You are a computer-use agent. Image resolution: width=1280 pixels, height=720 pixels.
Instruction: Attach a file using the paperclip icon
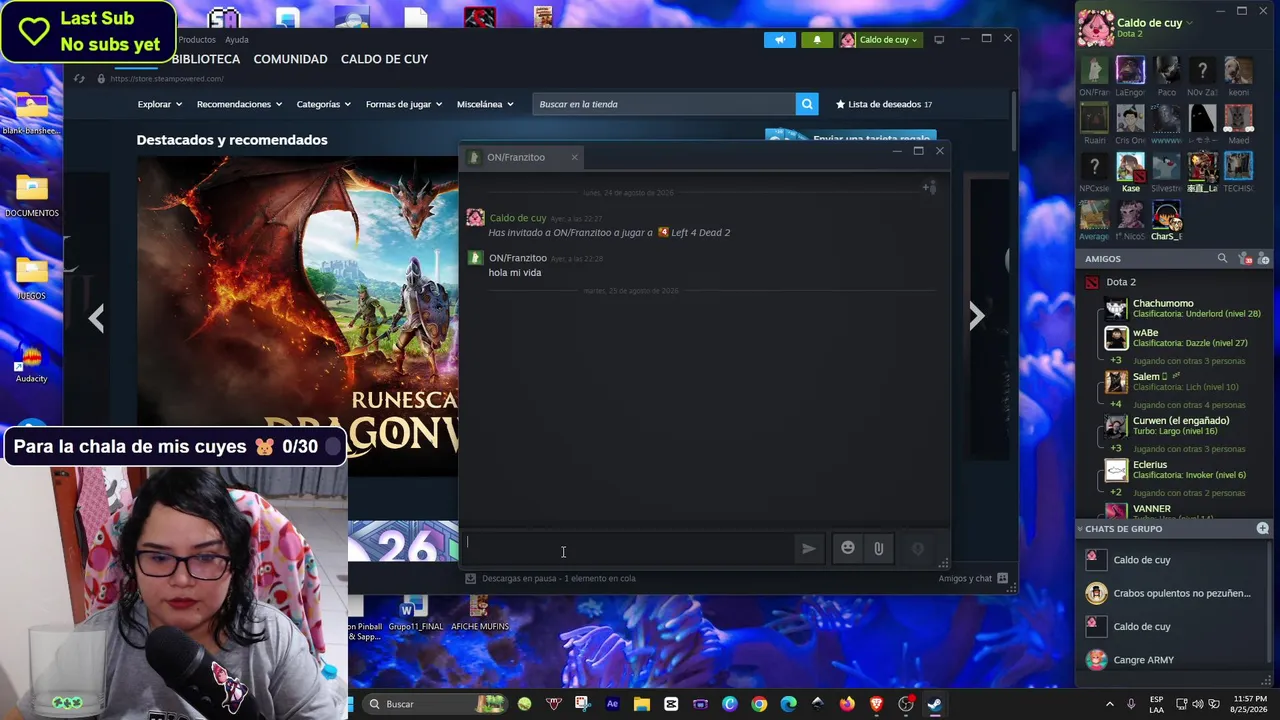(878, 548)
